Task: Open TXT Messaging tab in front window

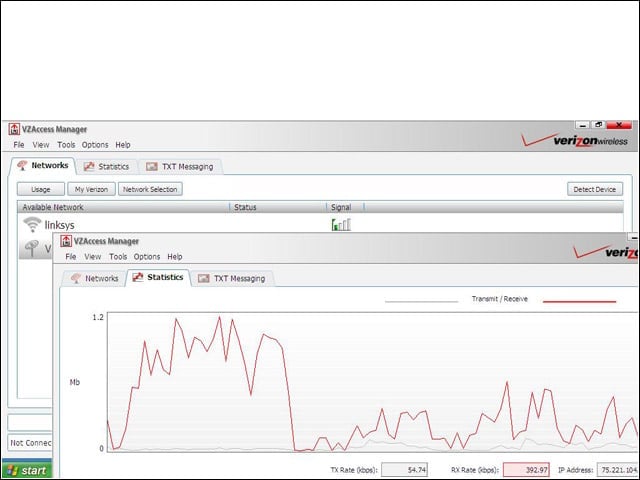Action: [232, 278]
